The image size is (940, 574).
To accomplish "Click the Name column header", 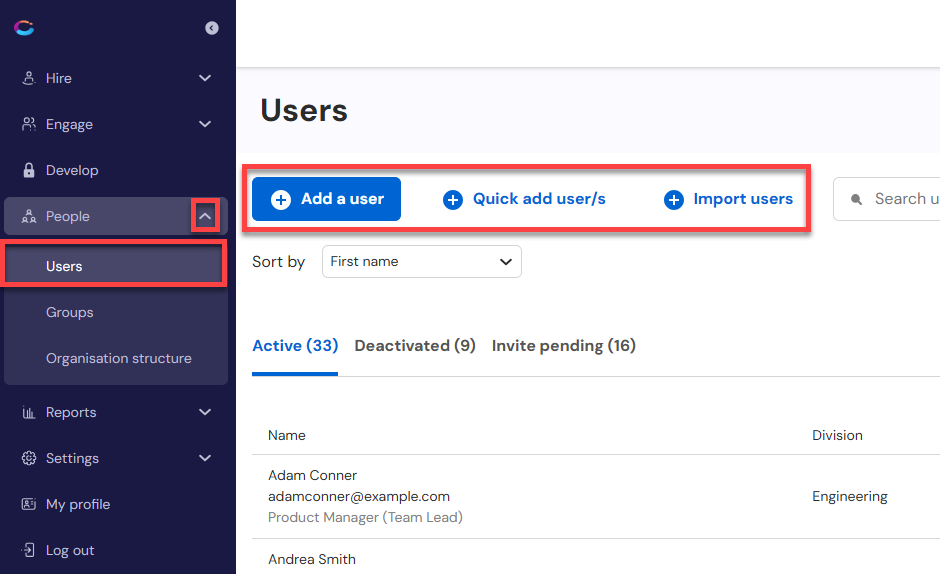I will click(x=287, y=435).
